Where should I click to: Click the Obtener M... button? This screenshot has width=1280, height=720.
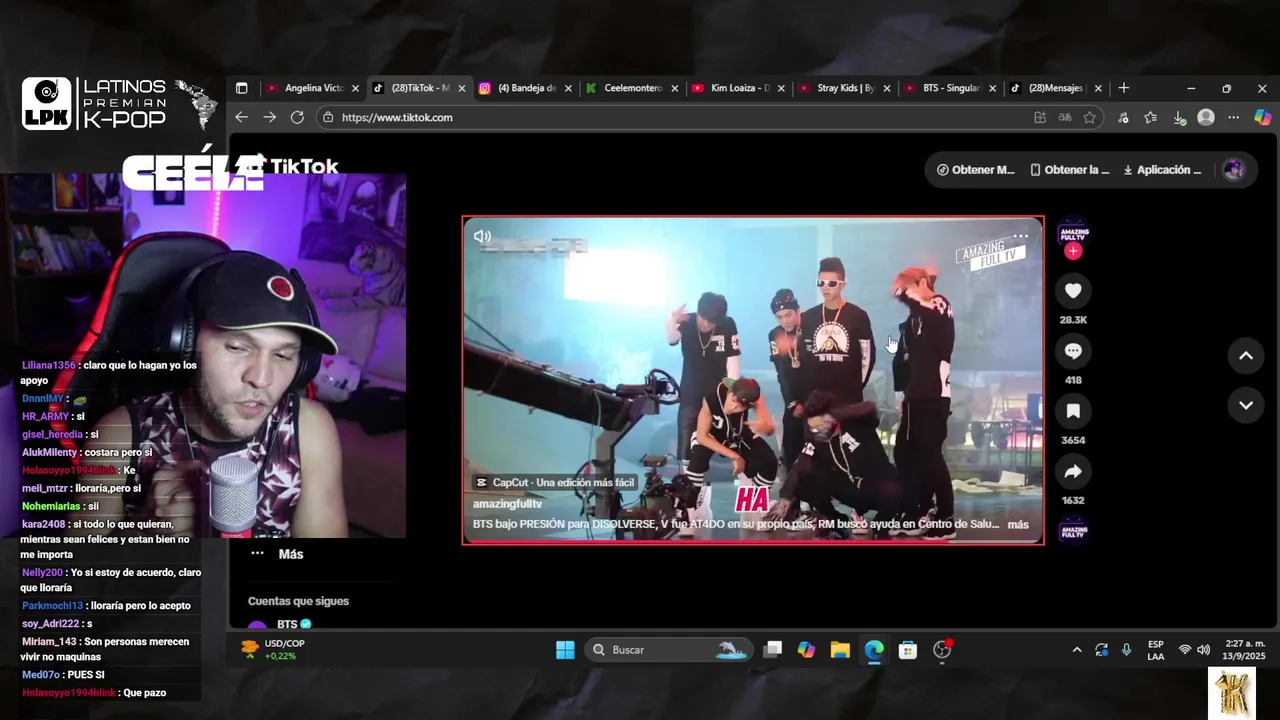coord(976,170)
